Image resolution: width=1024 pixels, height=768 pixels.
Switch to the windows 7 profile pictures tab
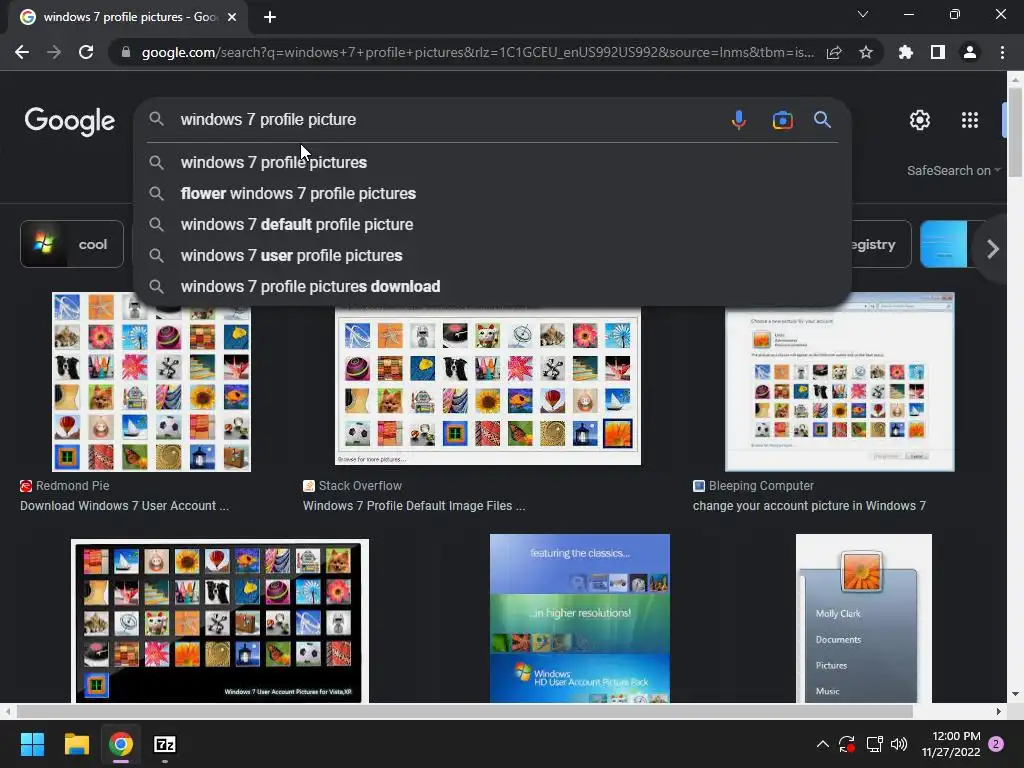[x=128, y=17]
